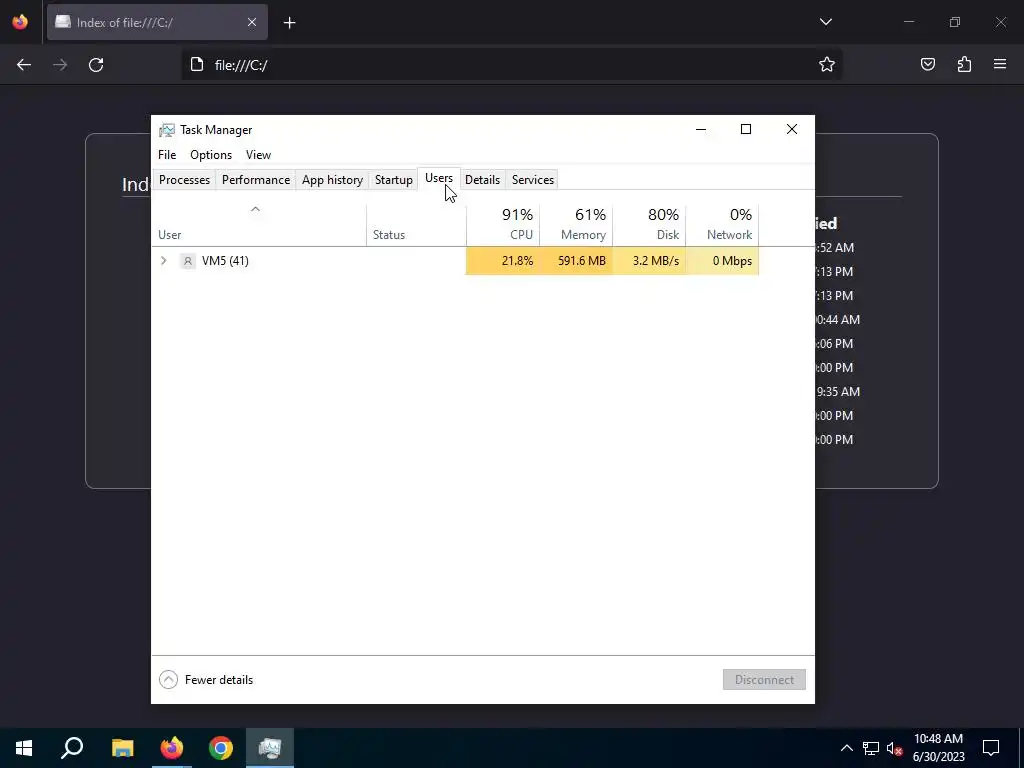Select the Users tab

[x=438, y=178]
